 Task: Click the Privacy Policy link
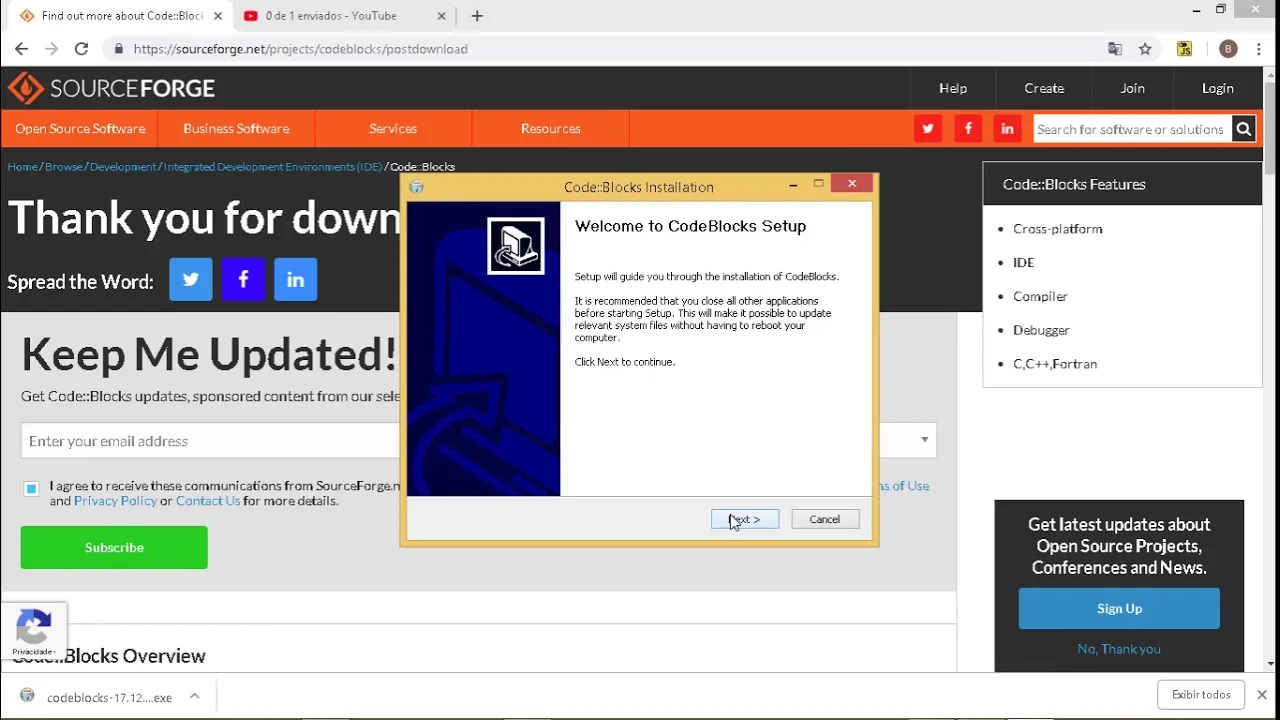pyautogui.click(x=115, y=501)
